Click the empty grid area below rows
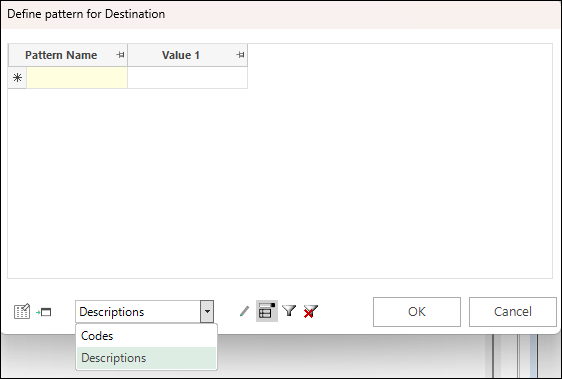The width and height of the screenshot is (562, 379). pos(280,183)
